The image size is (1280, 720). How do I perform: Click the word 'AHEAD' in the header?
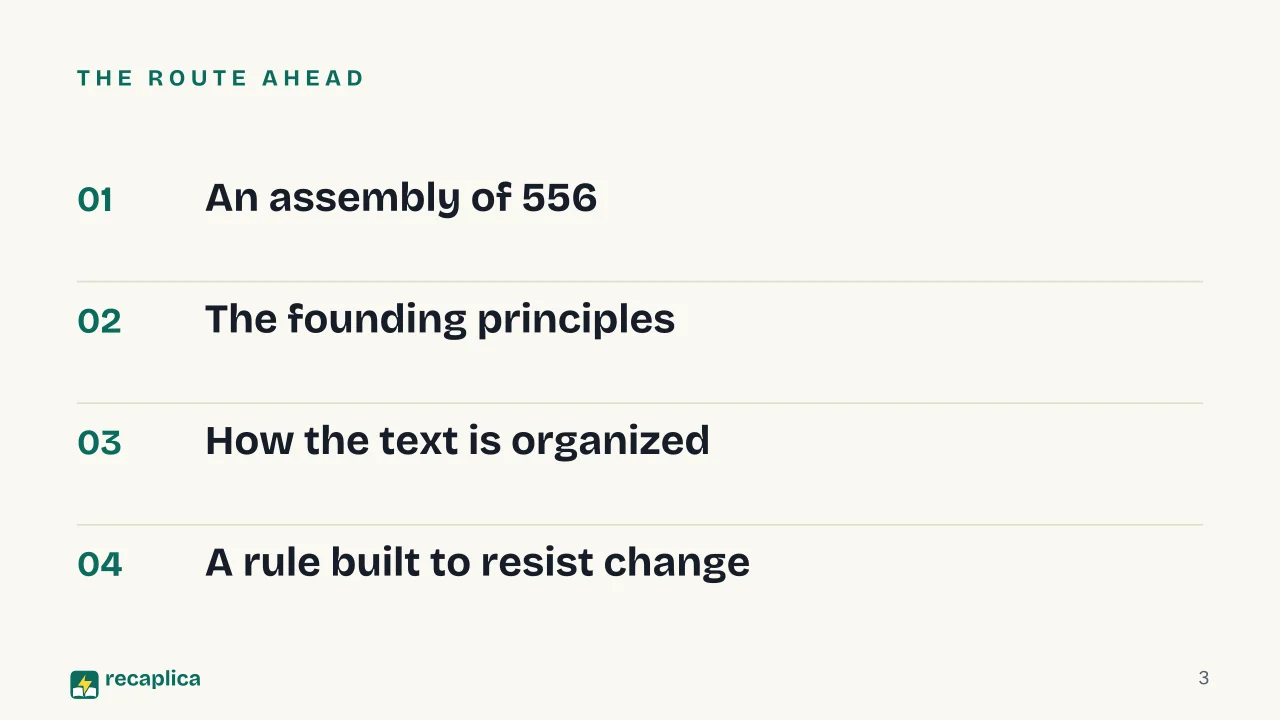click(314, 78)
